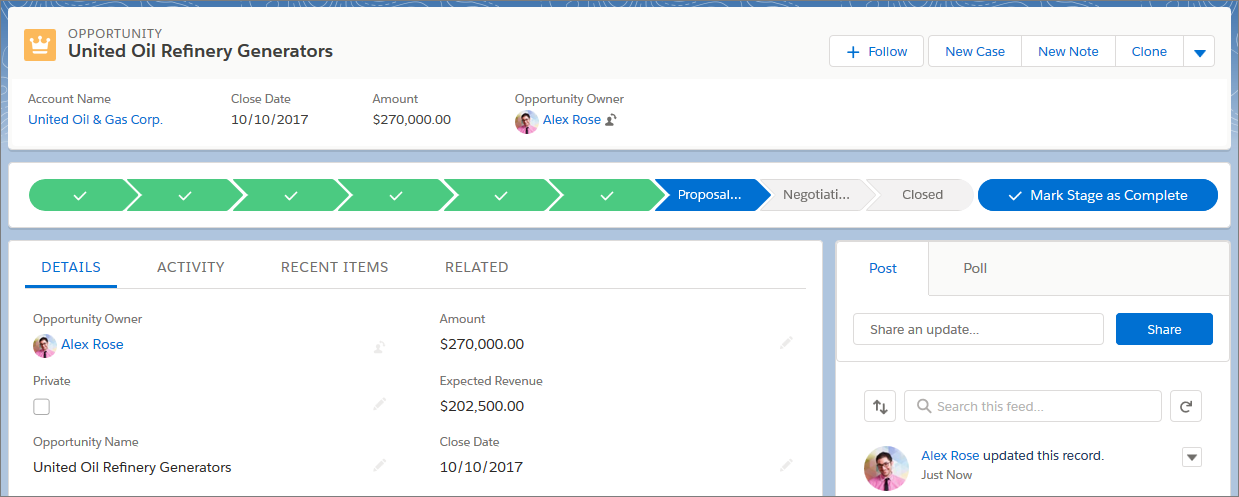The height and width of the screenshot is (497, 1239).
Task: Click the $270,000.00 Amount value in Details
Action: [482, 344]
